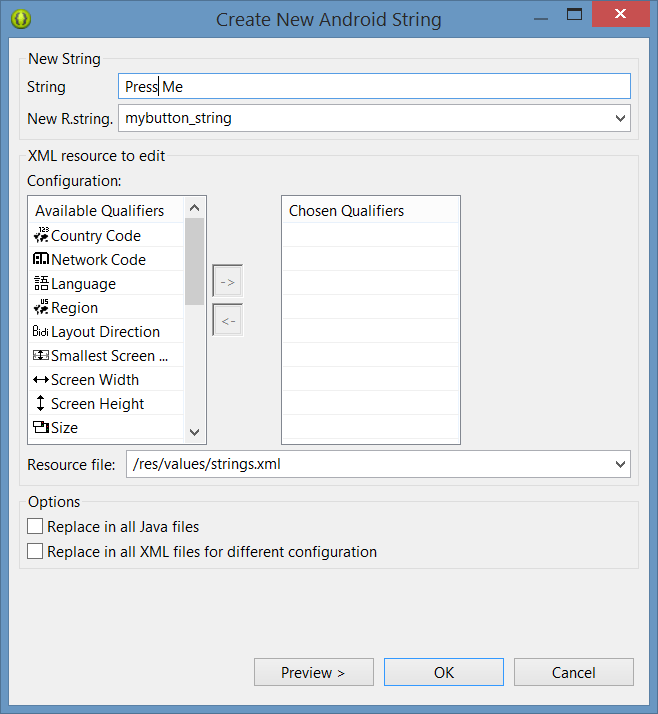Click into the String text field

point(374,86)
